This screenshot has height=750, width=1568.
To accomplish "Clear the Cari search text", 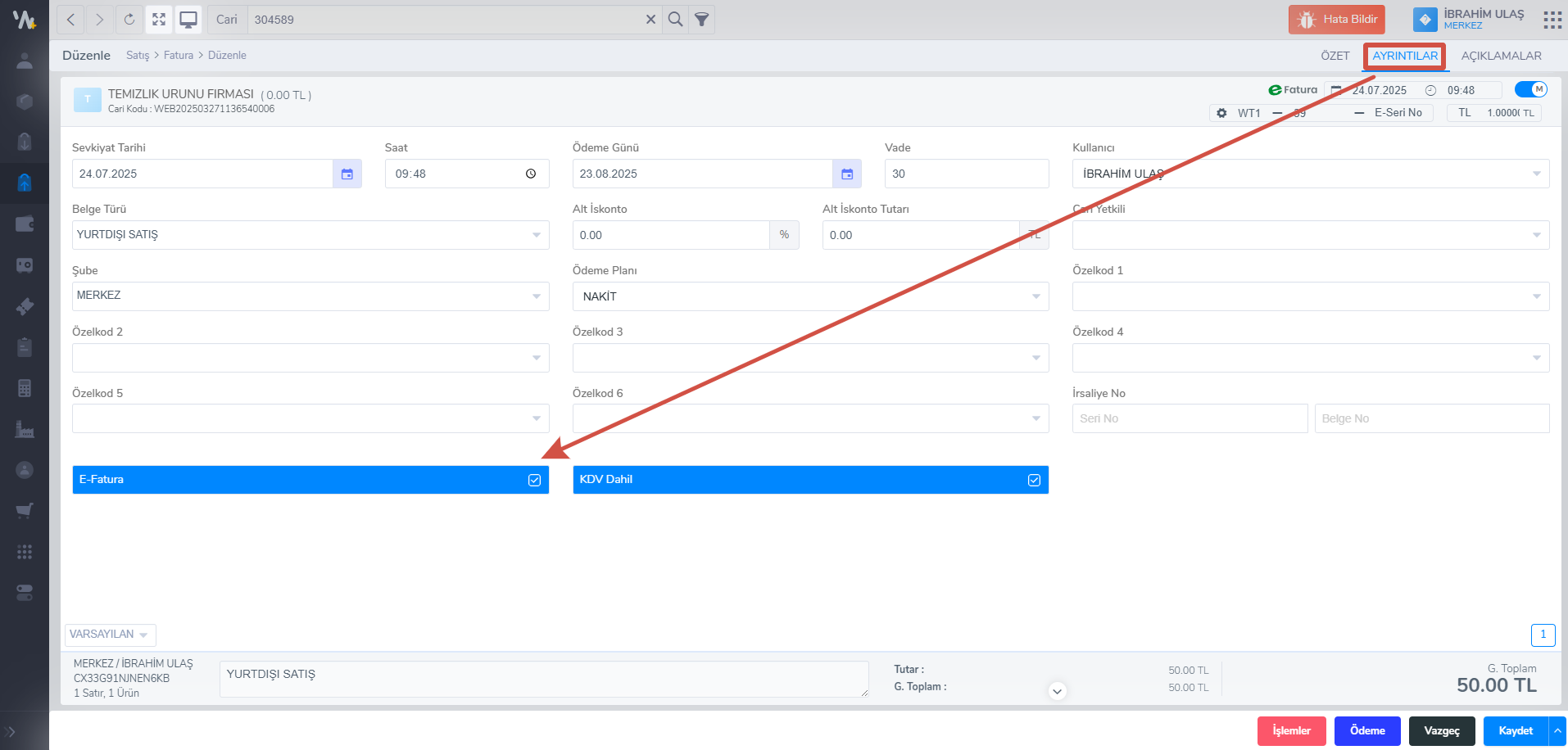I will tap(650, 20).
